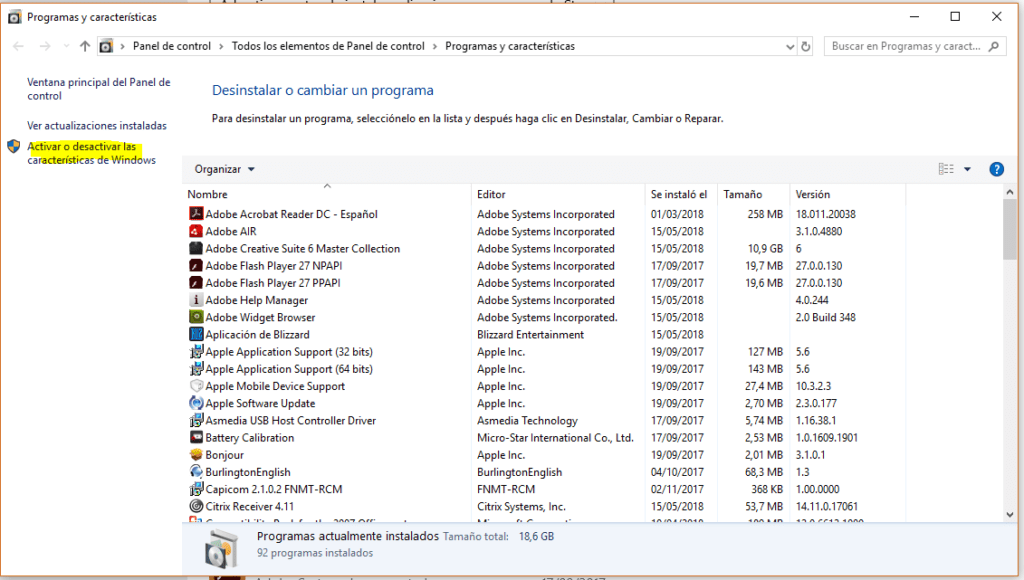Expand the view options dropdown arrow
The image size is (1024, 580).
click(968, 170)
